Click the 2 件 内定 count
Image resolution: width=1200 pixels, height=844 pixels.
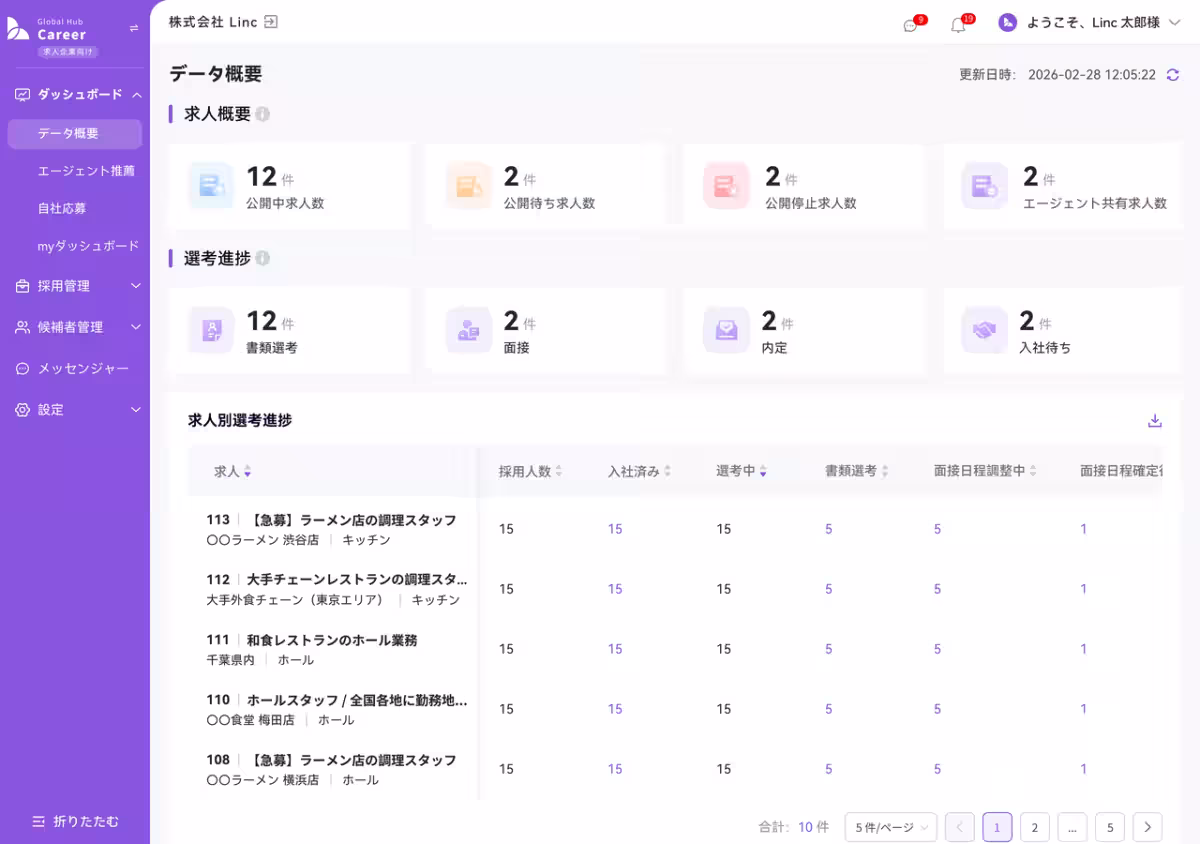pyautogui.click(x=777, y=321)
